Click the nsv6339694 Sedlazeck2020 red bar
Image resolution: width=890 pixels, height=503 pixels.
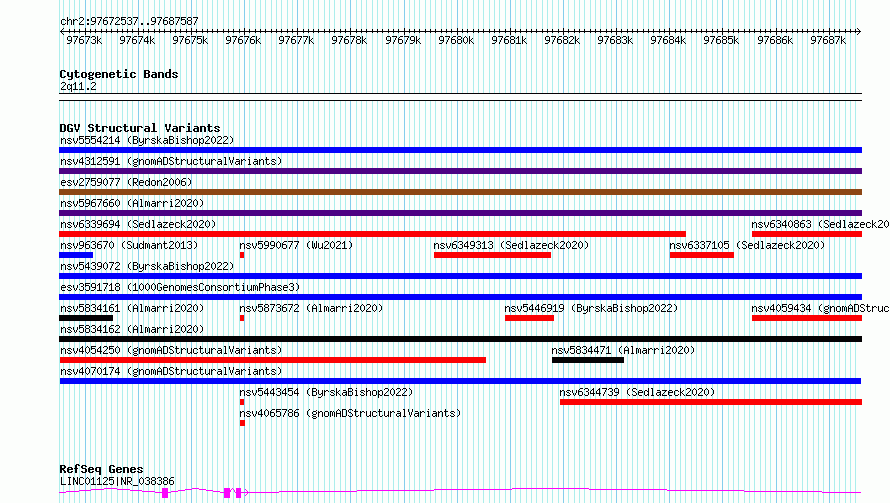[372, 234]
